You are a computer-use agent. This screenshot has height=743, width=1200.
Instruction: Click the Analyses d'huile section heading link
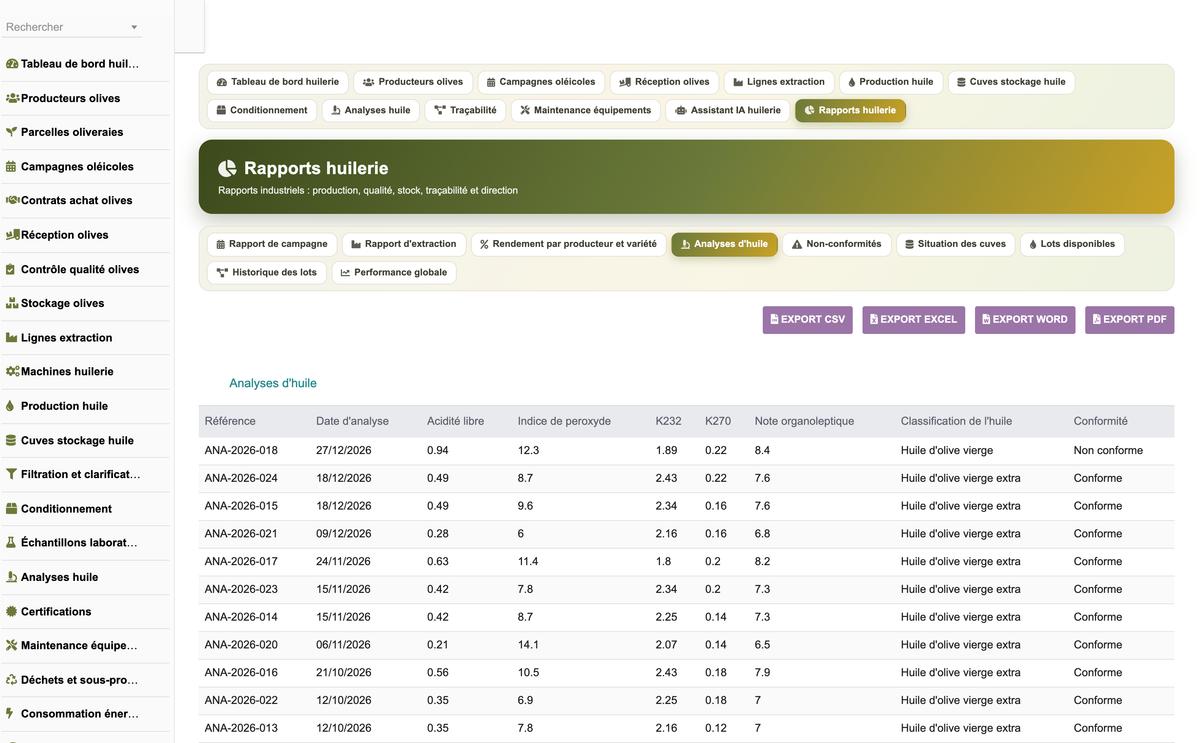tap(273, 383)
